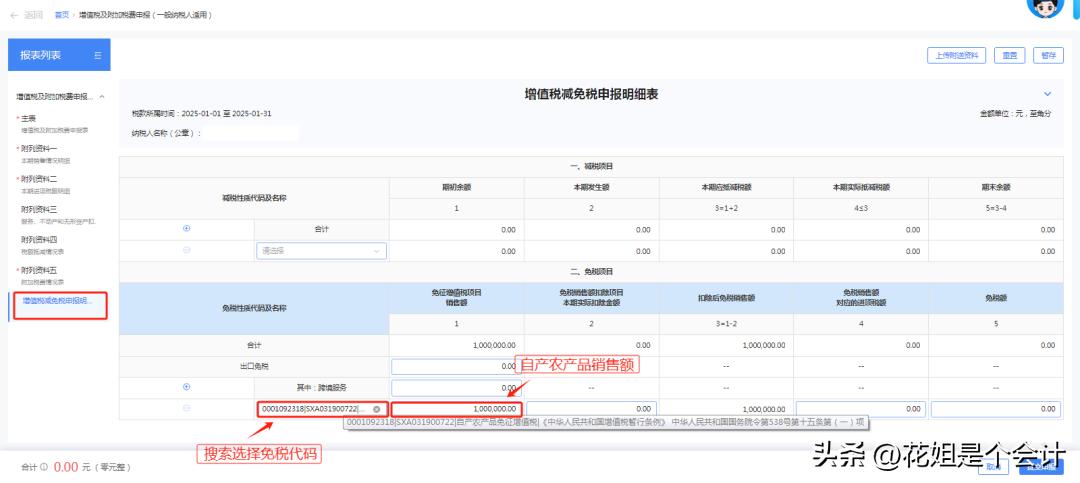This screenshot has height=483, width=1080.
Task: Open the user avatar at top right
Action: tap(1046, 6)
